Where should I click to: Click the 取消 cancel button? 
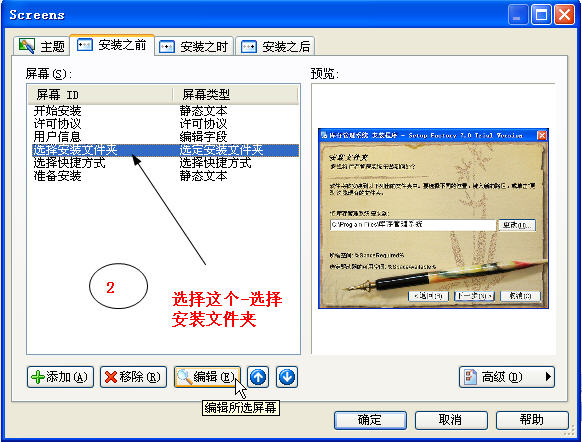point(451,420)
